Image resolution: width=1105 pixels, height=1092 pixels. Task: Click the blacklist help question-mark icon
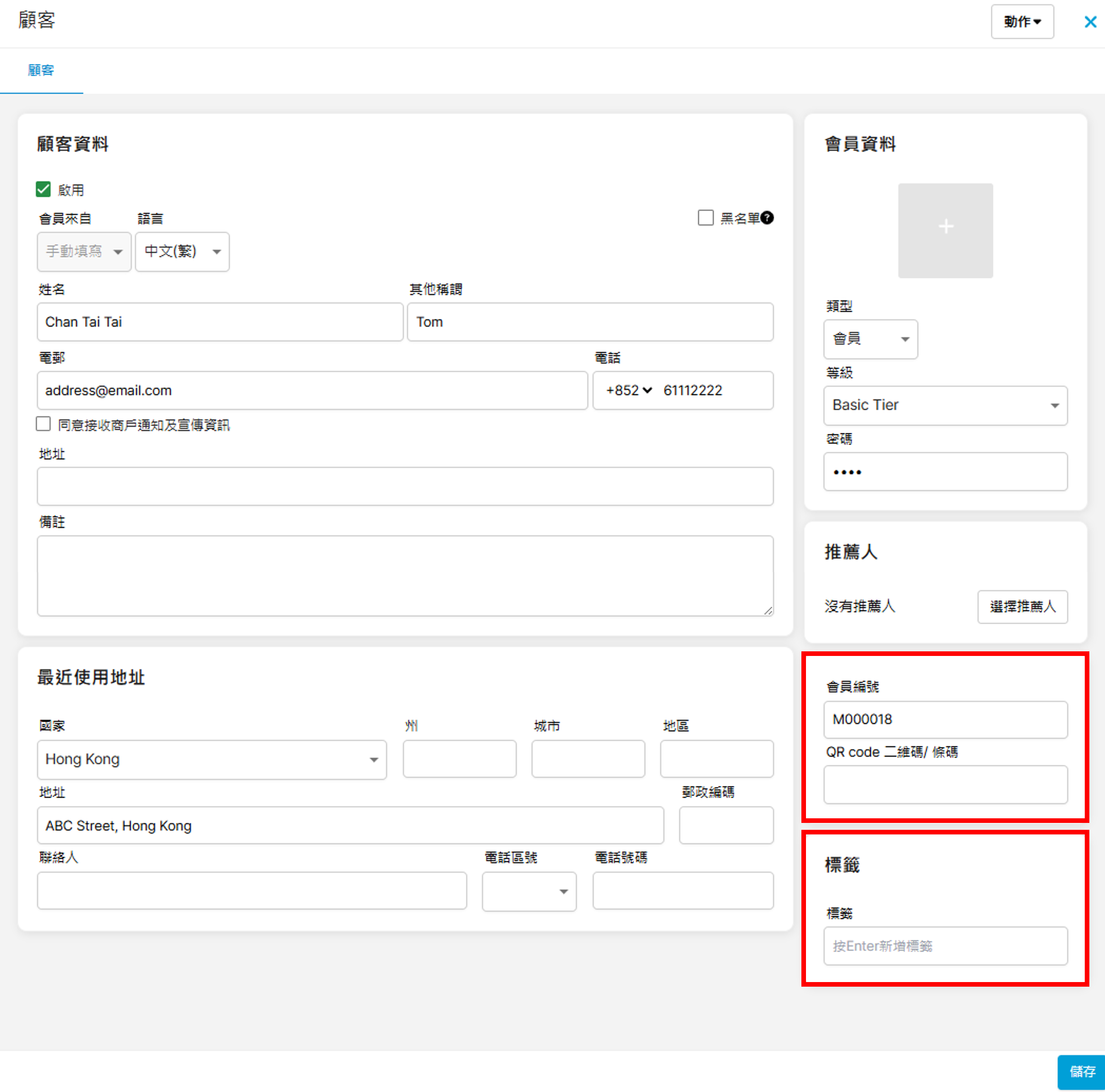767,218
